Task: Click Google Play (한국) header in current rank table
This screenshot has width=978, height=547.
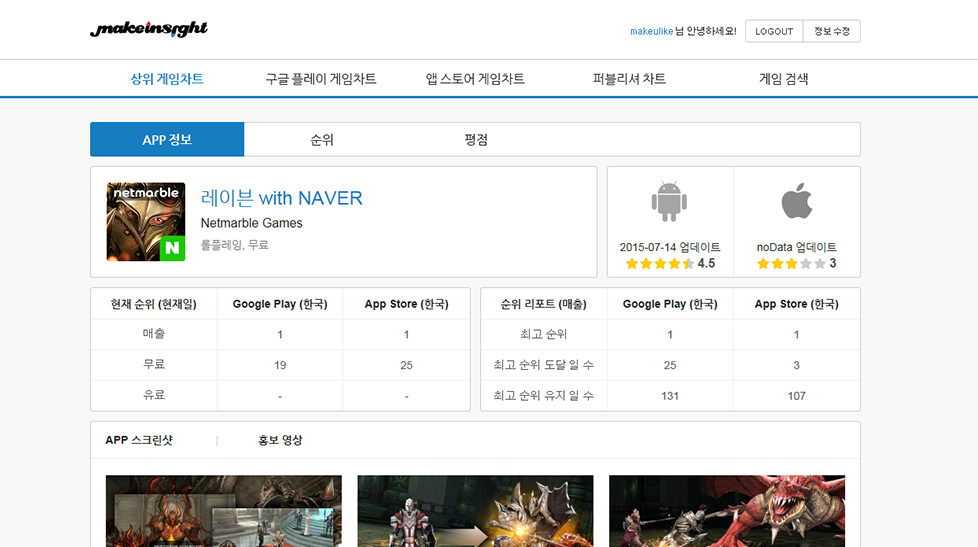Action: tap(280, 304)
